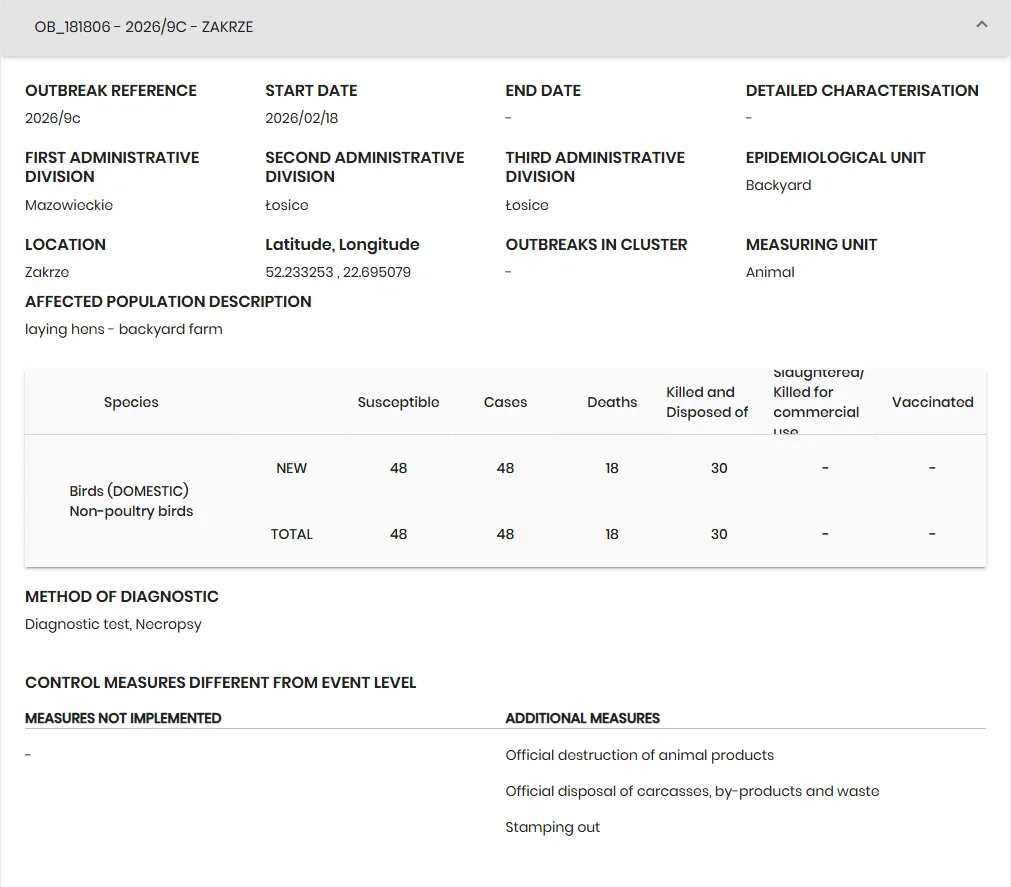Click the Stamping out measure
Image resolution: width=1011 pixels, height=887 pixels.
point(553,828)
